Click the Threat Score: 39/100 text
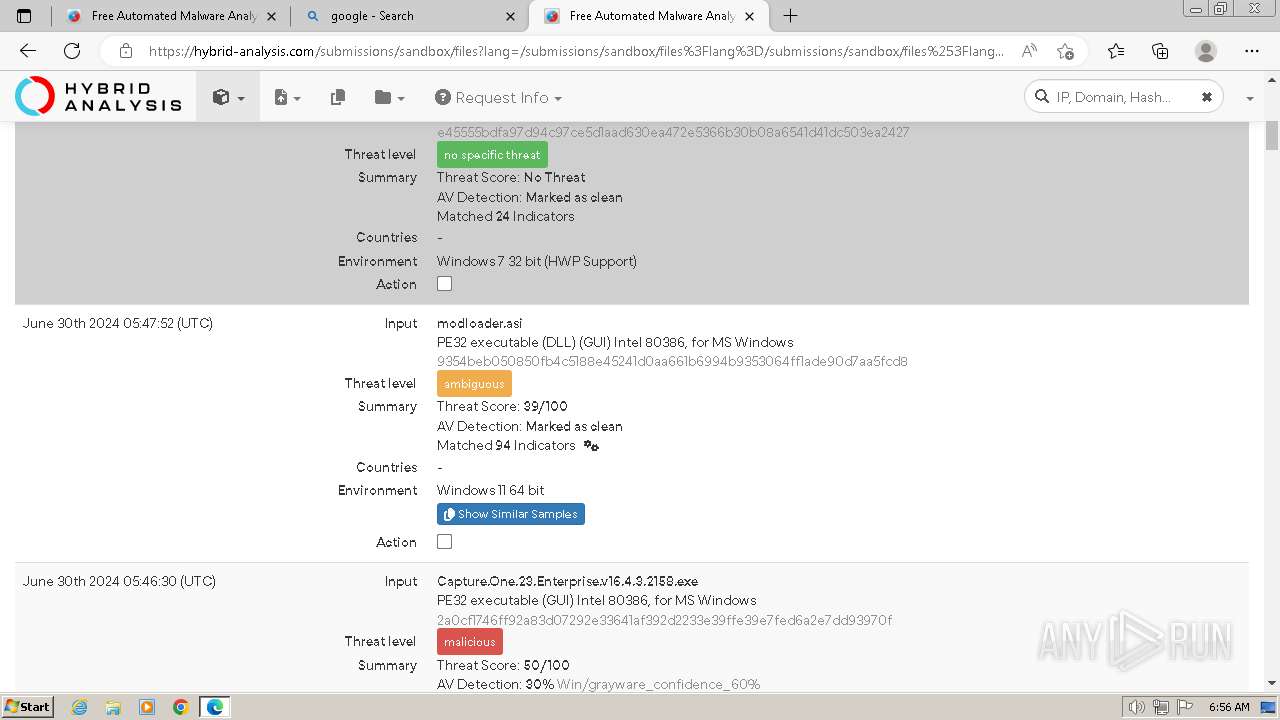The width and height of the screenshot is (1280, 720). point(502,407)
